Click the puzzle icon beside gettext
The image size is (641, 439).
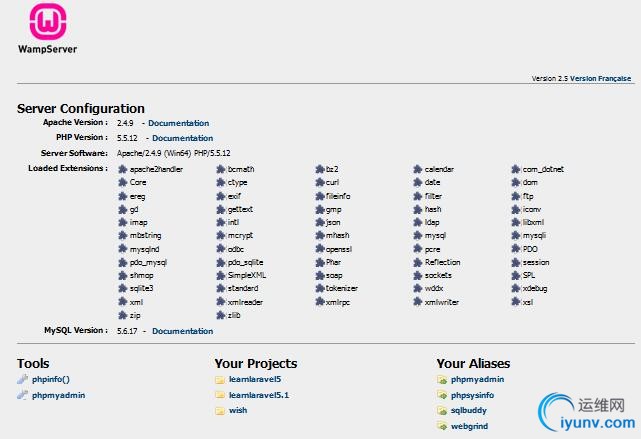coord(221,209)
